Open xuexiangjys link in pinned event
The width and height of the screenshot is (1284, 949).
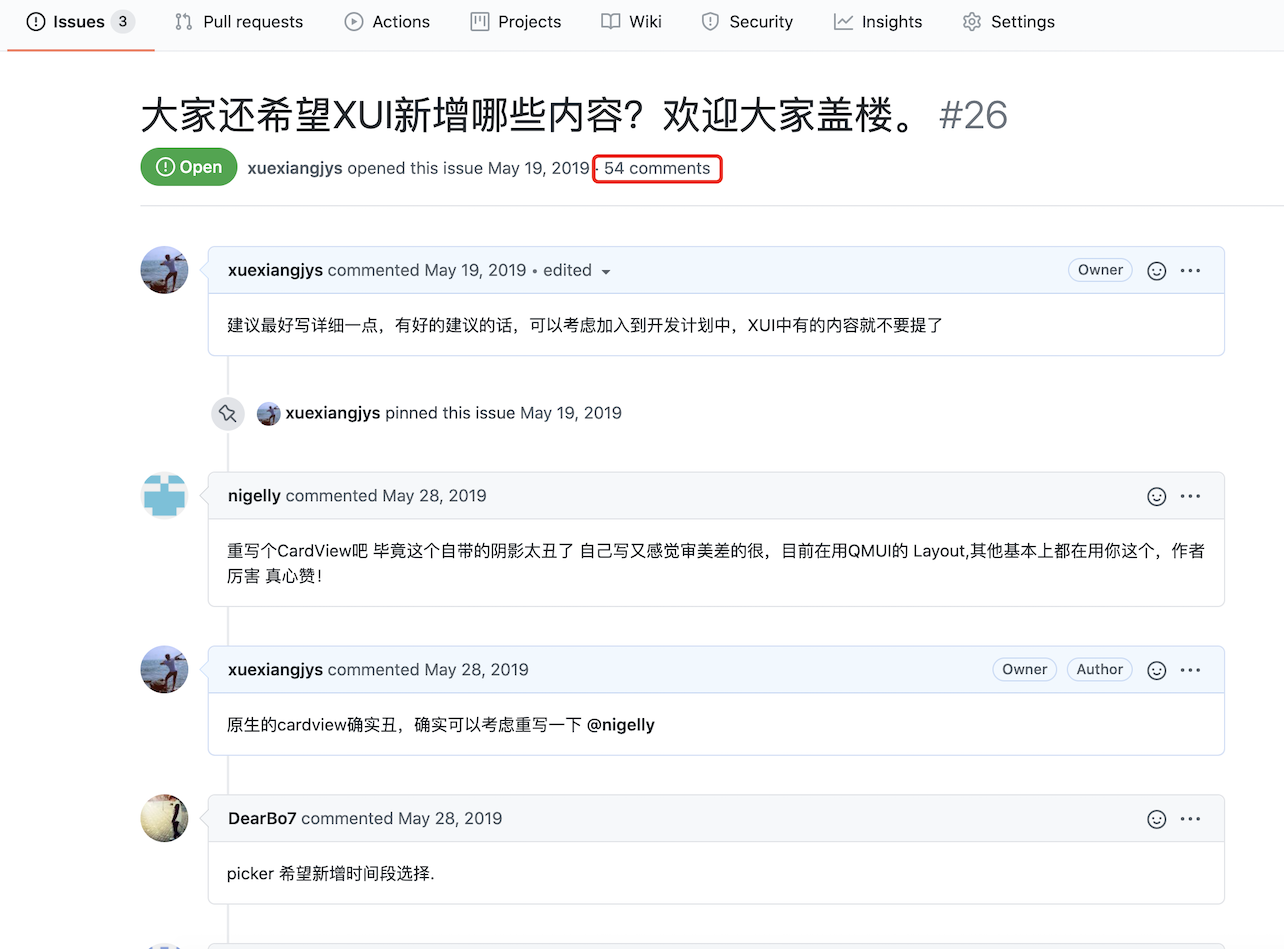(333, 413)
